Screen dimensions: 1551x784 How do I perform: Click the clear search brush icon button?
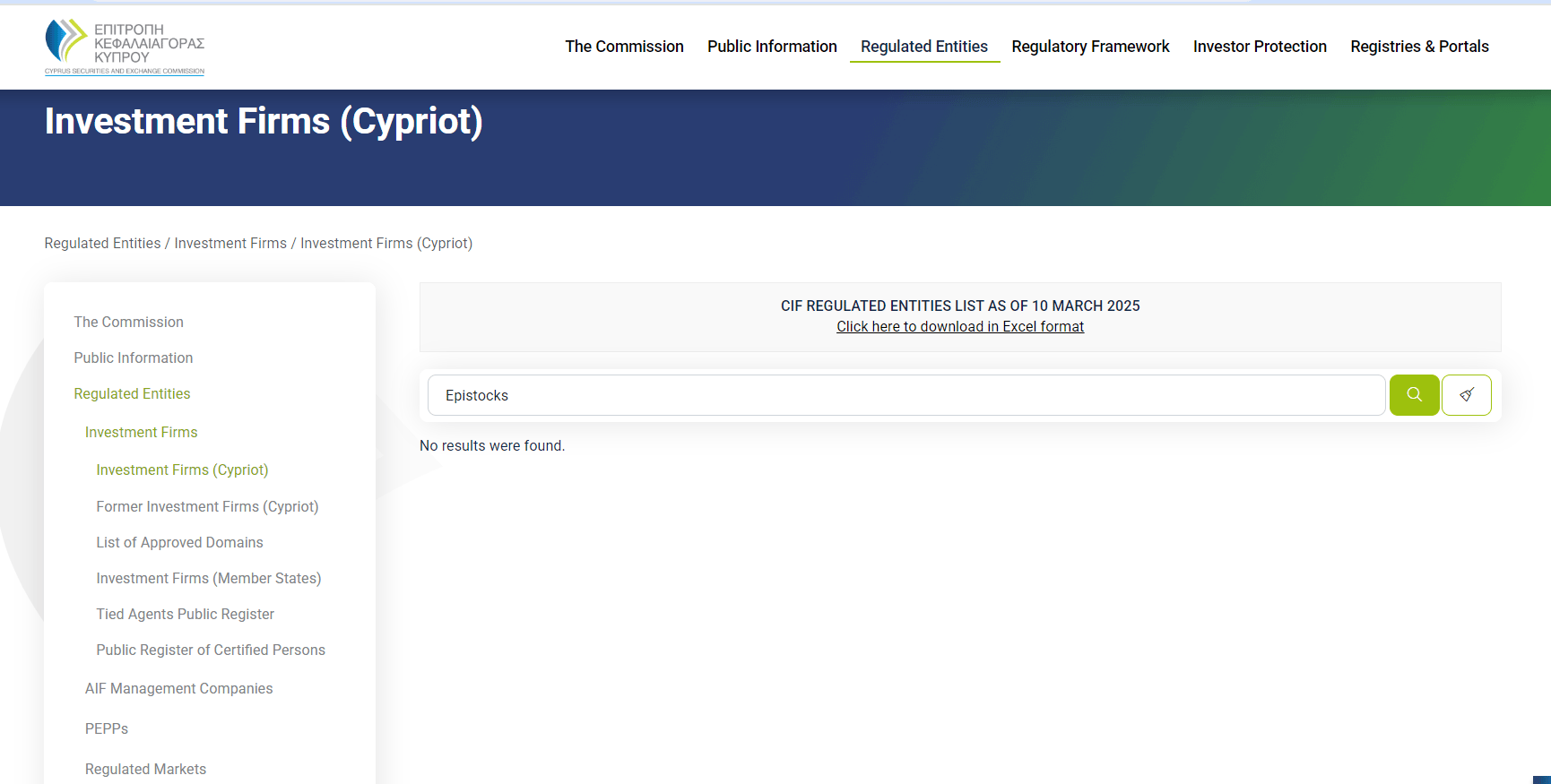1467,395
